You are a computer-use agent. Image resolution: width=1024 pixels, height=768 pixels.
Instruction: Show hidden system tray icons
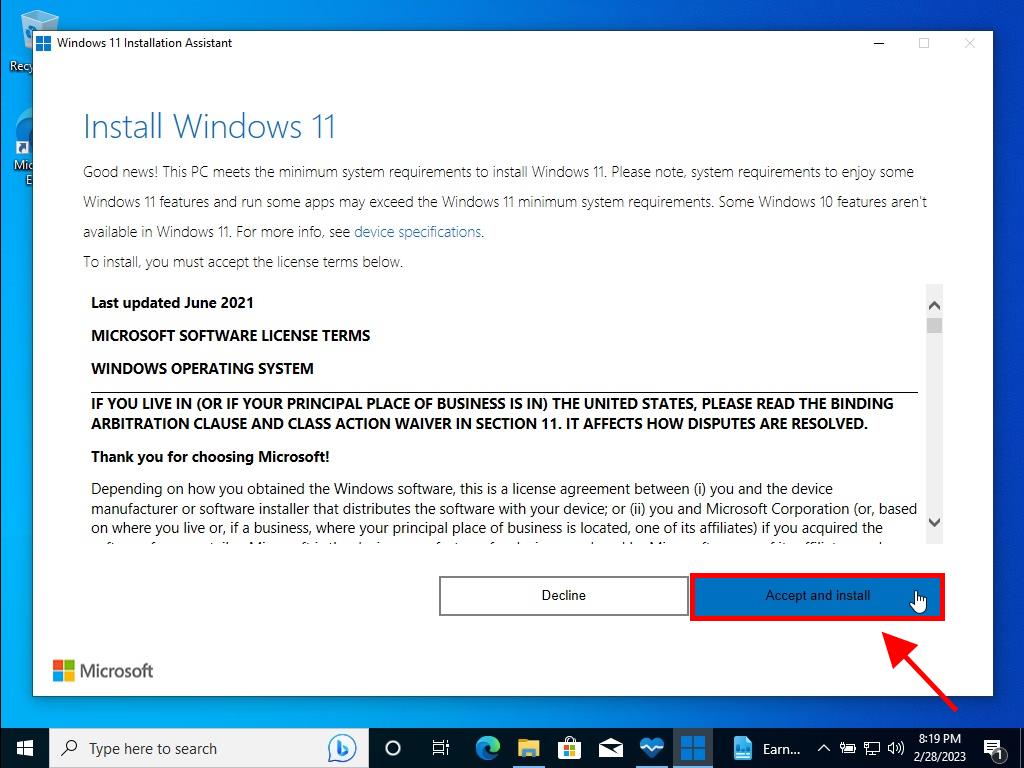pos(824,748)
